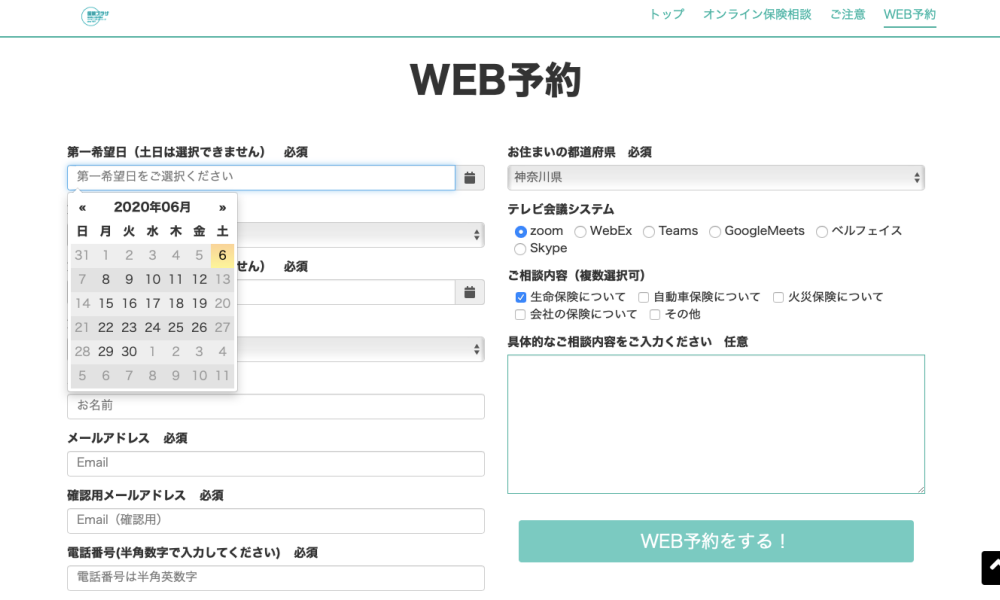Select the Skype radio option
1000x600 pixels.
coord(520,249)
